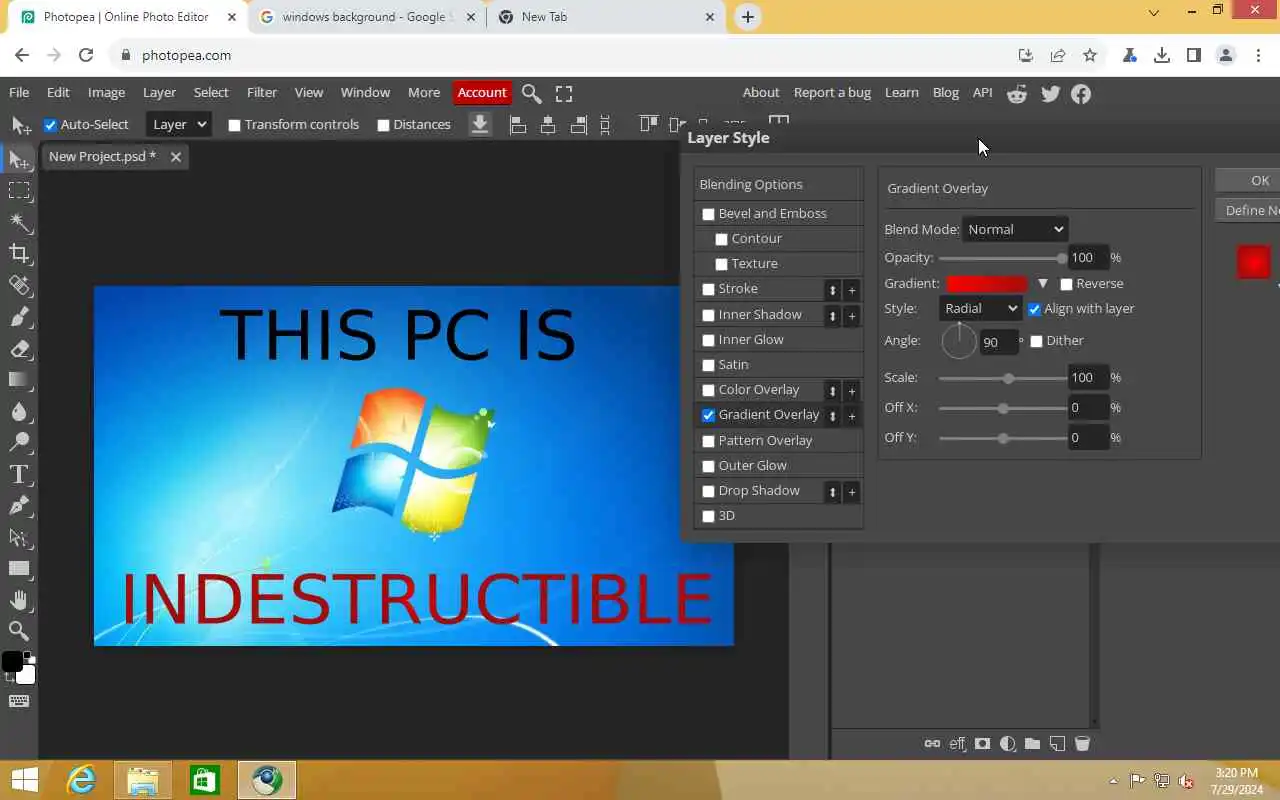Click the align left edges icon

518,125
